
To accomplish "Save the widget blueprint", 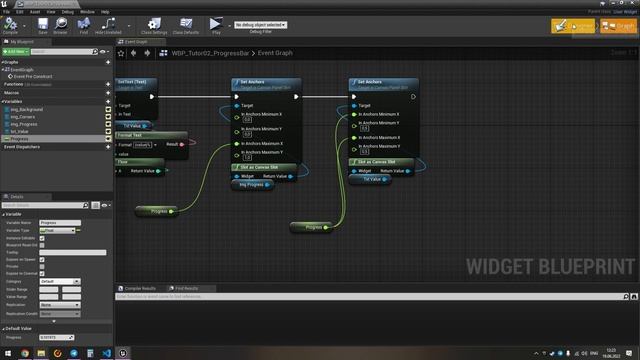I will tap(42, 25).
